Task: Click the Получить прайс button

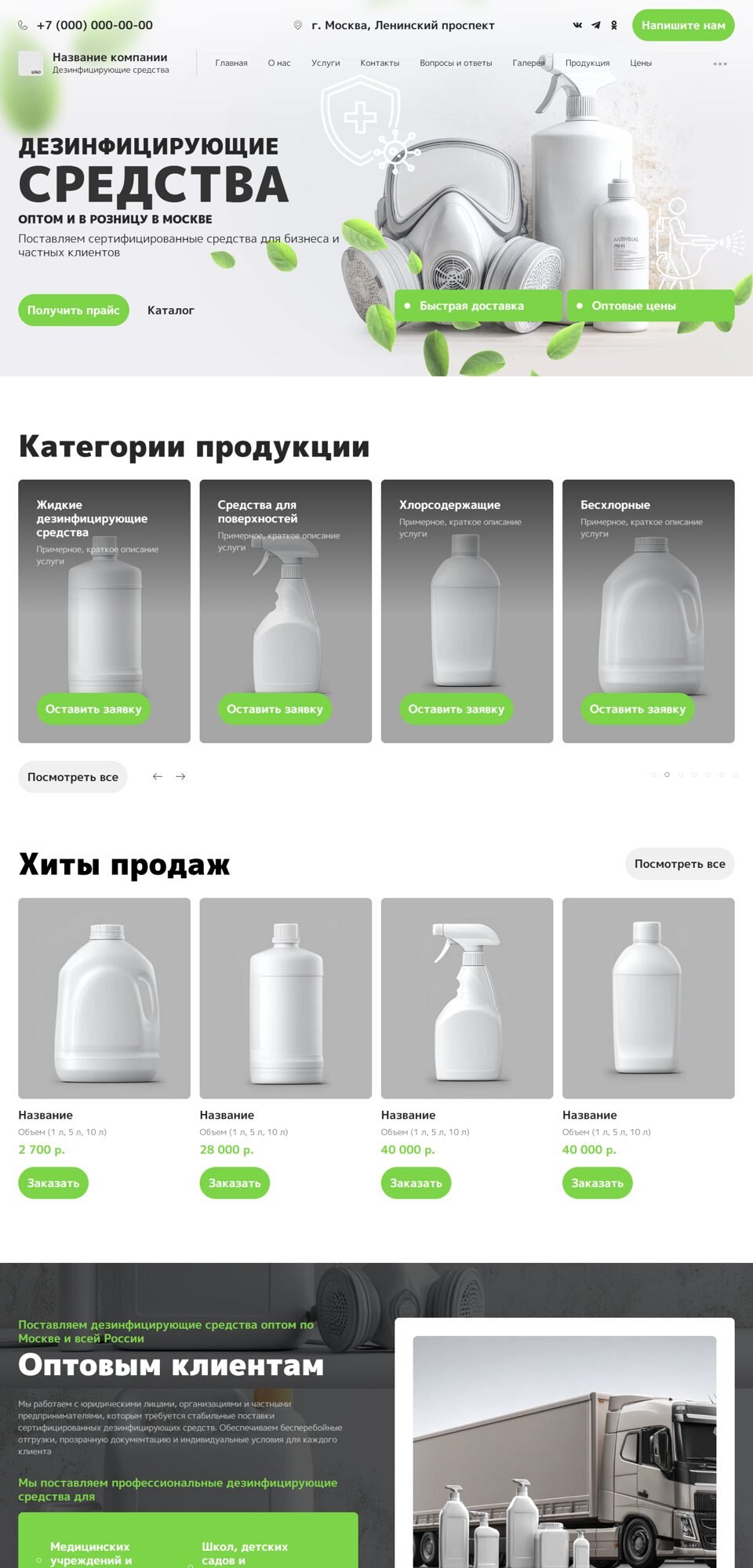Action: pos(74,310)
